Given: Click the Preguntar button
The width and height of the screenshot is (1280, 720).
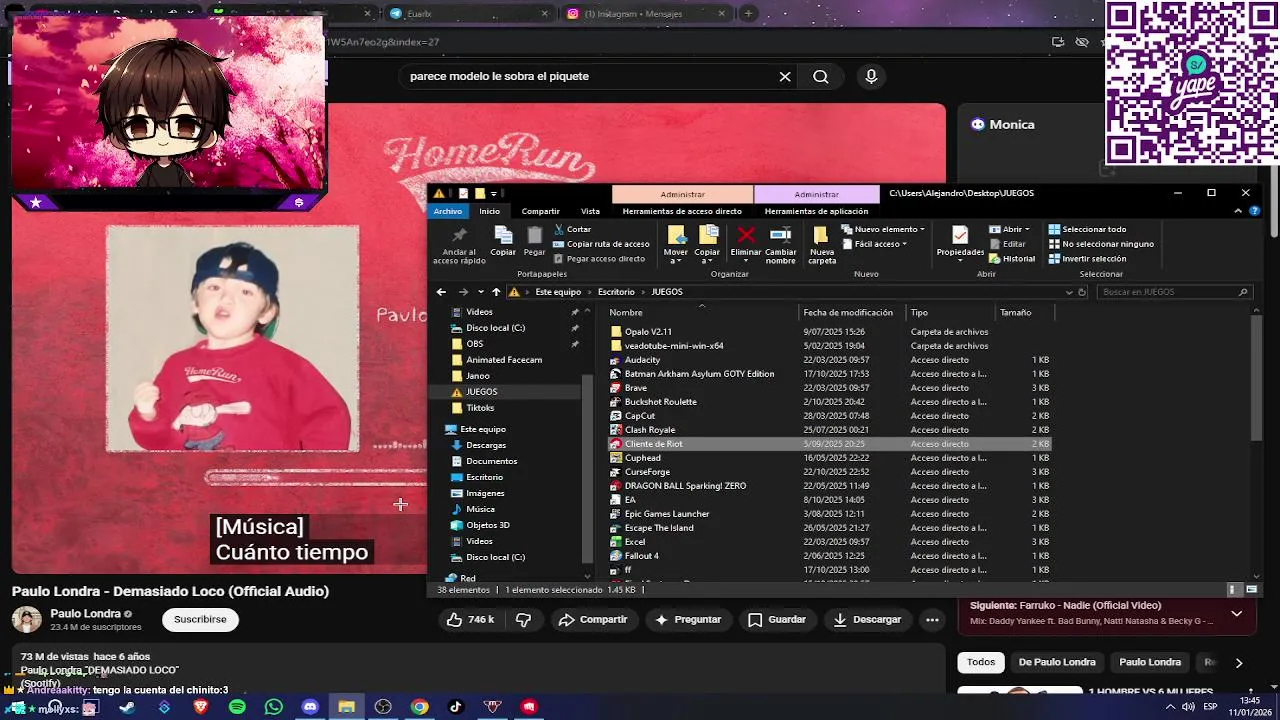Looking at the screenshot, I should (x=688, y=620).
